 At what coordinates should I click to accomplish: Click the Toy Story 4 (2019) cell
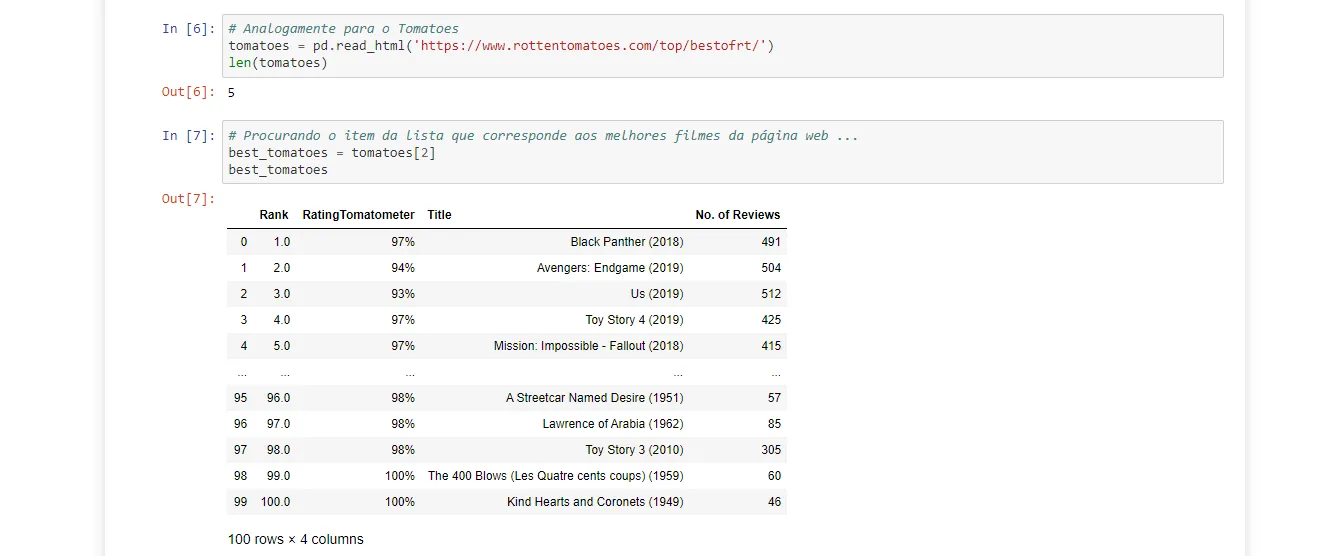[634, 320]
